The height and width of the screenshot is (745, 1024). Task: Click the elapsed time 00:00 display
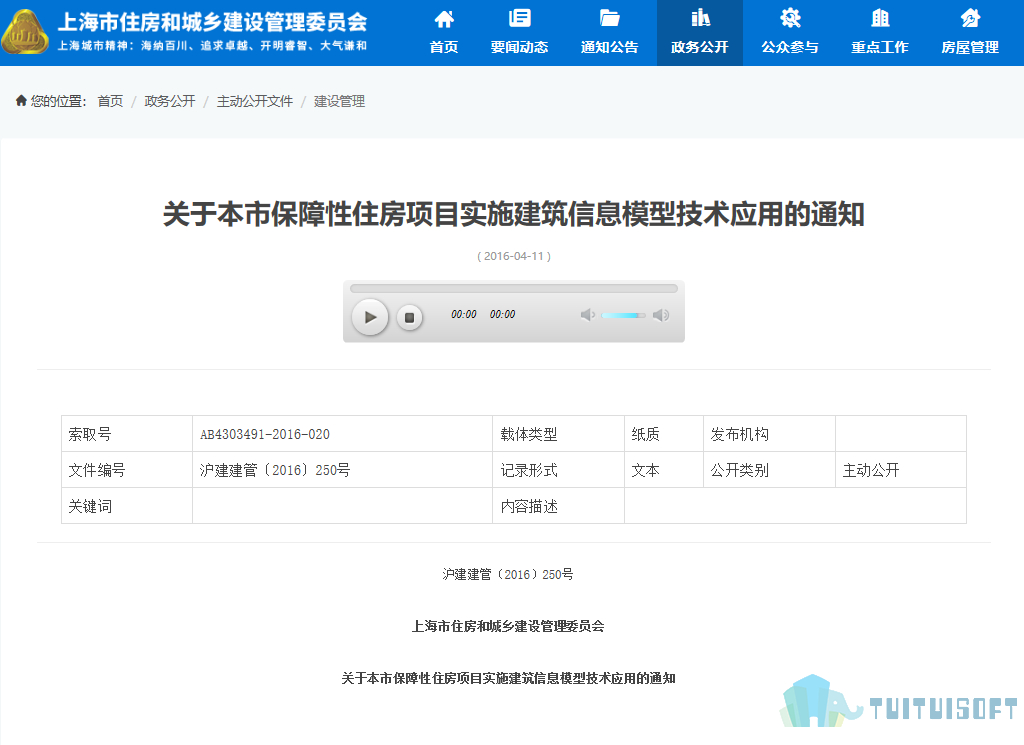[464, 314]
